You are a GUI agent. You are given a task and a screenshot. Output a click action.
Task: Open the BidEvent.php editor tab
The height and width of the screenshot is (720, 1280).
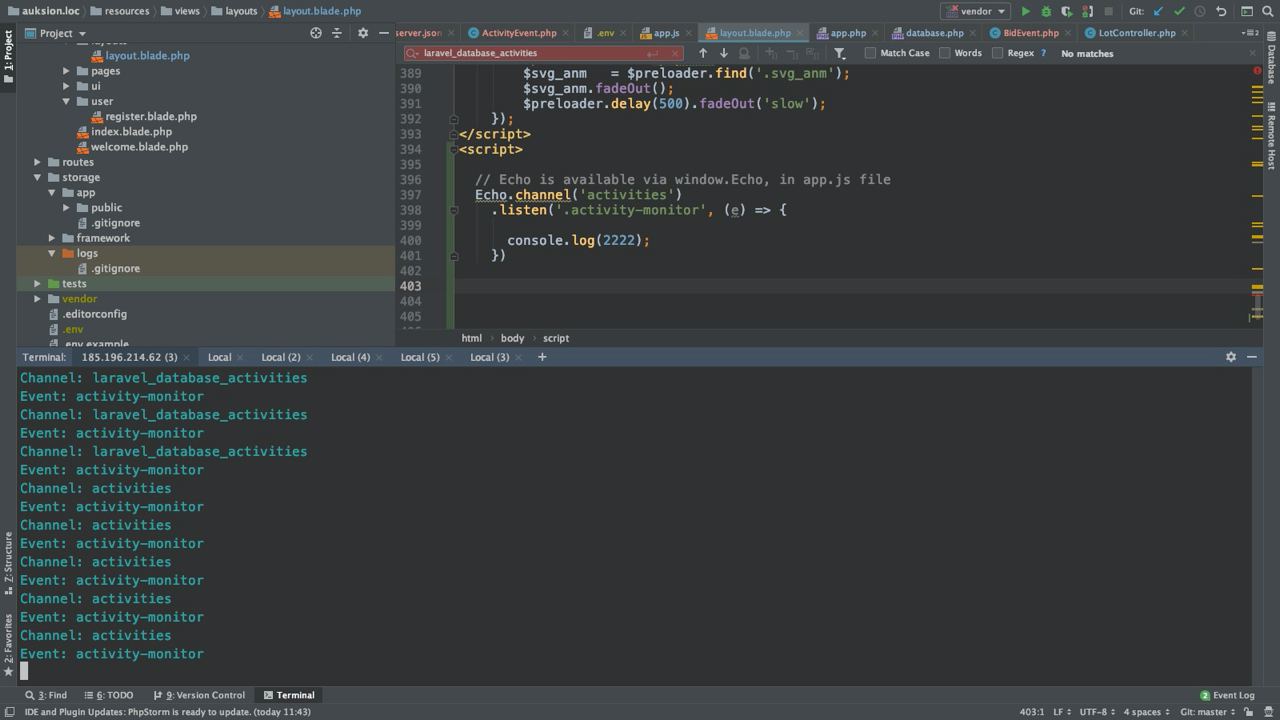coord(1030,33)
